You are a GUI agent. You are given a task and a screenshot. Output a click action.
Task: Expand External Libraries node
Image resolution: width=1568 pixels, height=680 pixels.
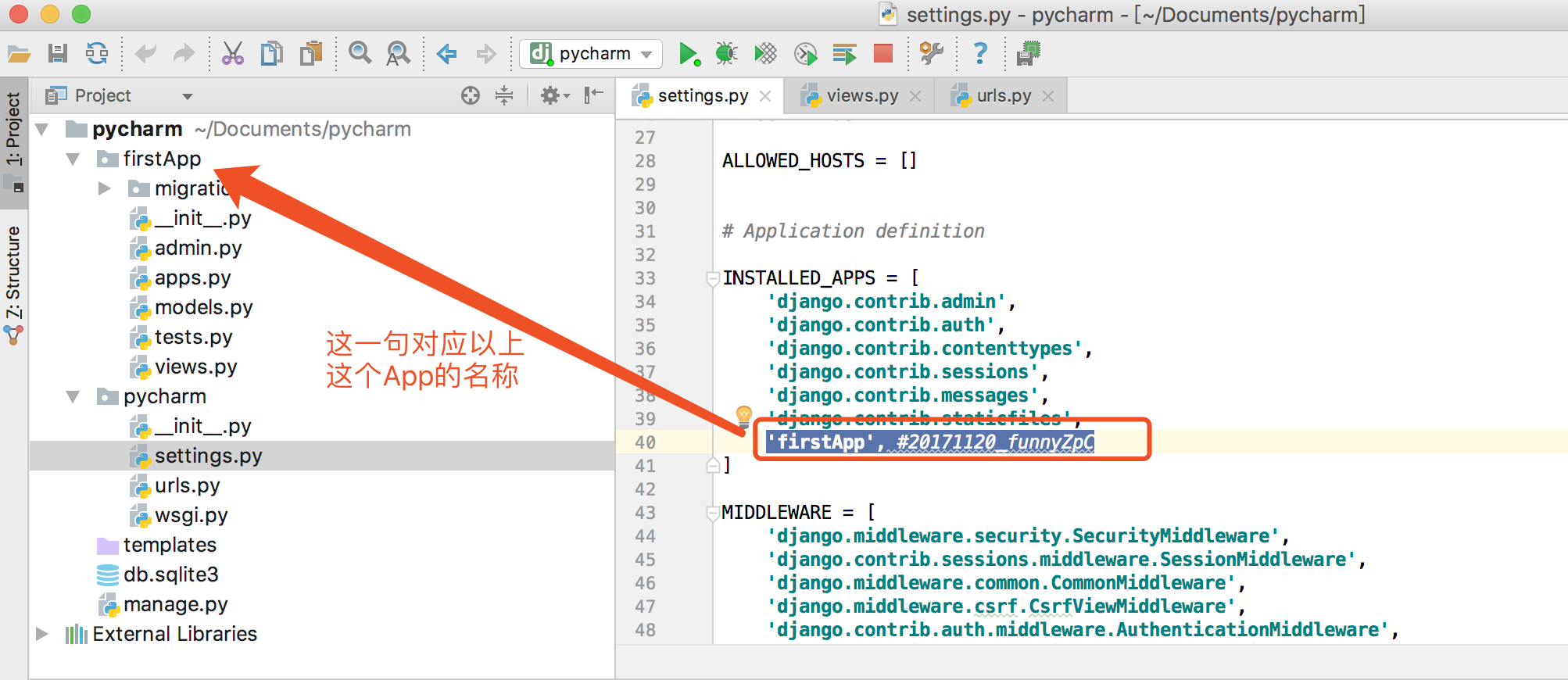(x=42, y=634)
